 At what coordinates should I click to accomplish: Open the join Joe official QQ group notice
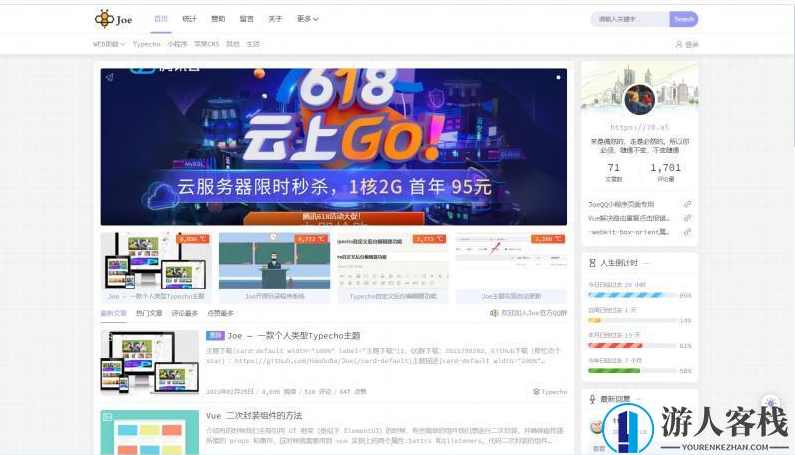(x=534, y=313)
